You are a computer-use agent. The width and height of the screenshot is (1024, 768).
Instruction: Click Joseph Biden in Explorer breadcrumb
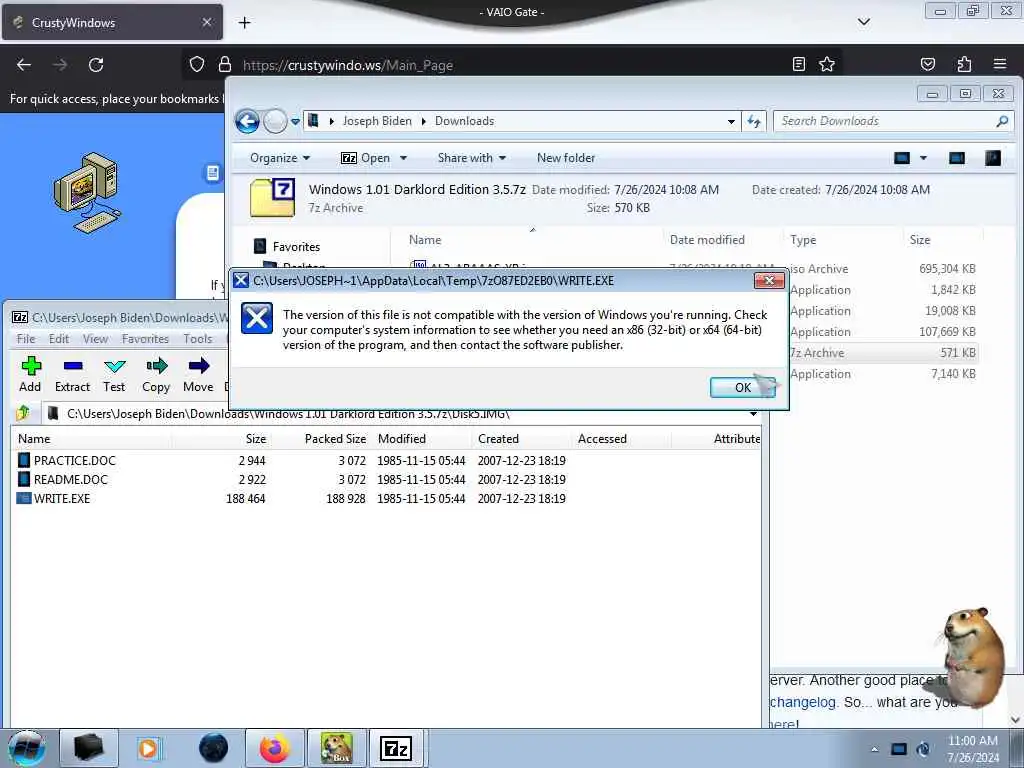coord(377,121)
